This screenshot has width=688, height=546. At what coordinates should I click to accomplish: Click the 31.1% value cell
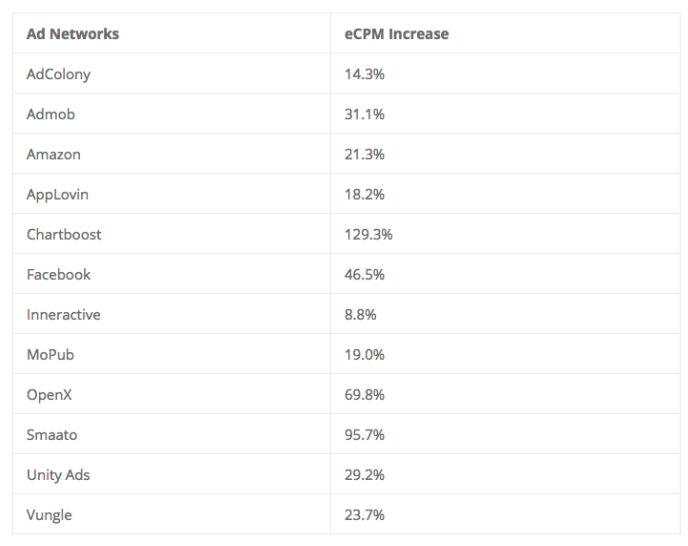(364, 114)
